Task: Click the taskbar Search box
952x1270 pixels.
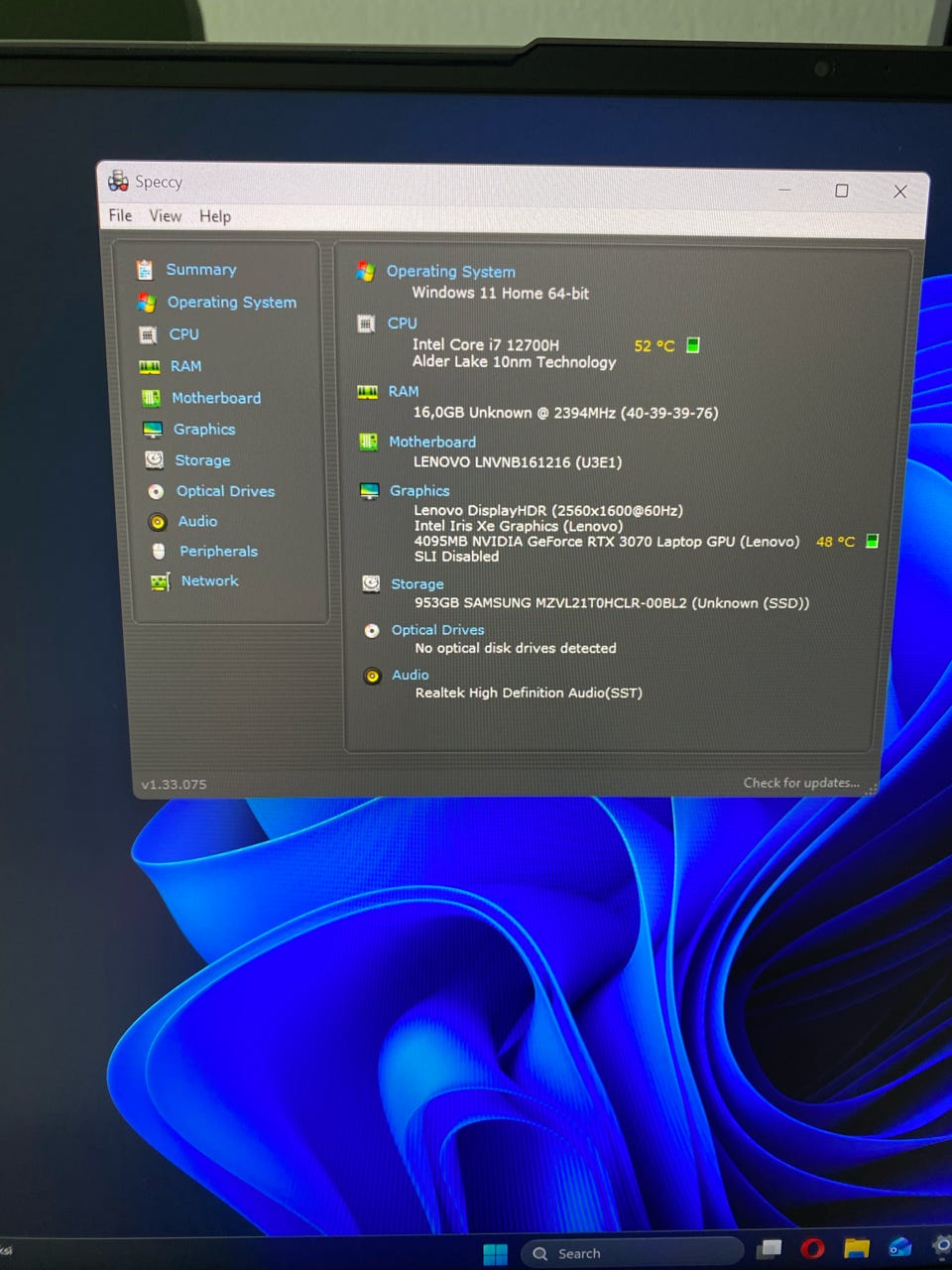Action: 632,1253
